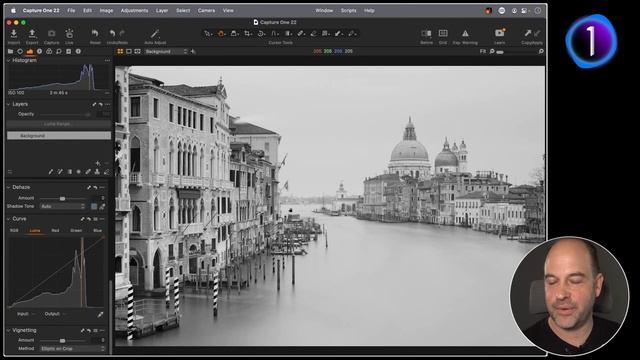
Task: Toggle the Exposure Warning triangle
Action: click(465, 33)
